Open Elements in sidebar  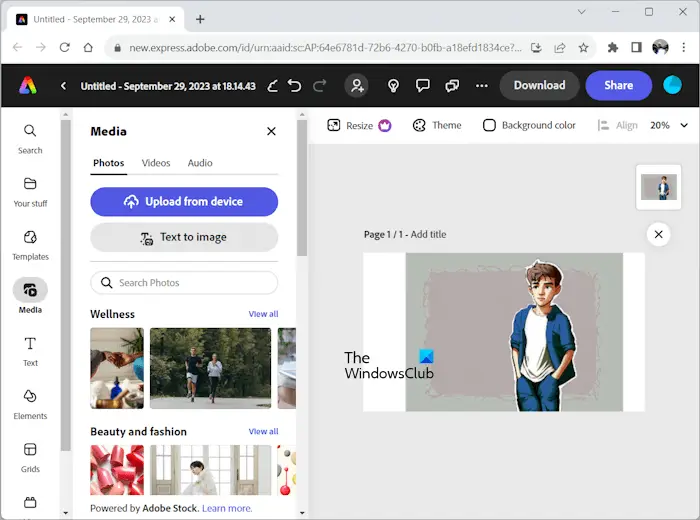tap(30, 405)
